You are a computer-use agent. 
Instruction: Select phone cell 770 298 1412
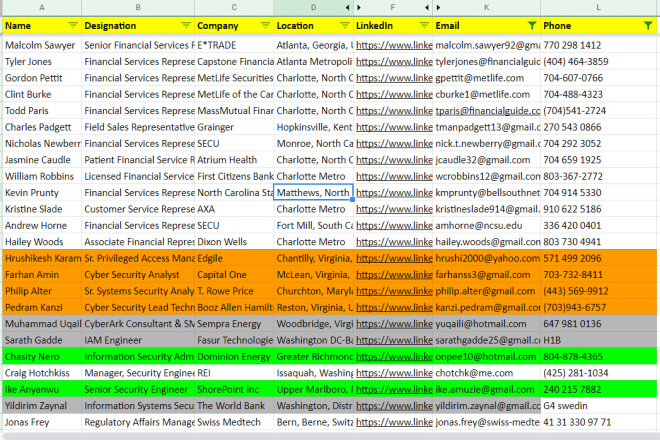click(599, 45)
